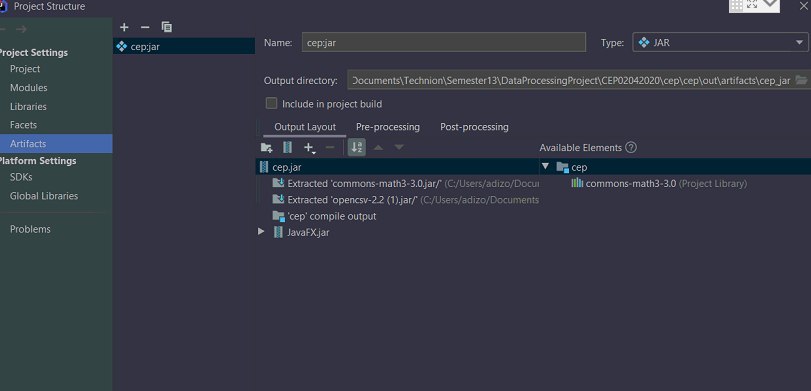Screen dimensions: 811x391
Task: Show help for Available Elements
Action: point(631,147)
